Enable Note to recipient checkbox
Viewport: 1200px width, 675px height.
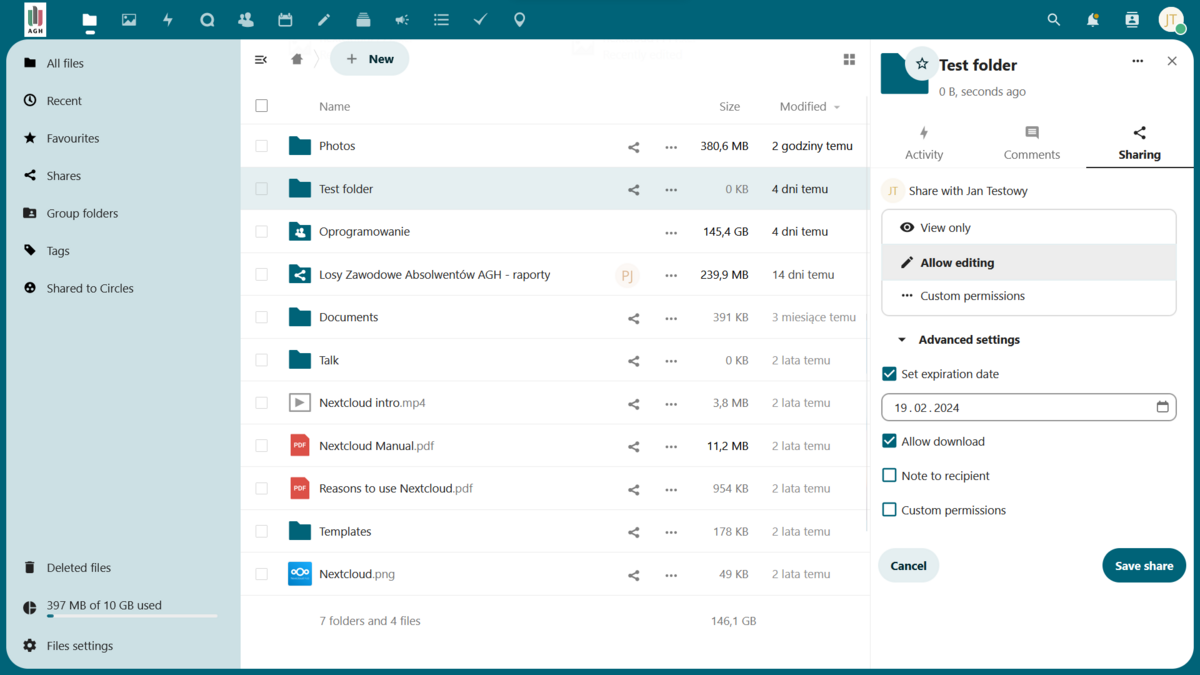pyautogui.click(x=889, y=476)
